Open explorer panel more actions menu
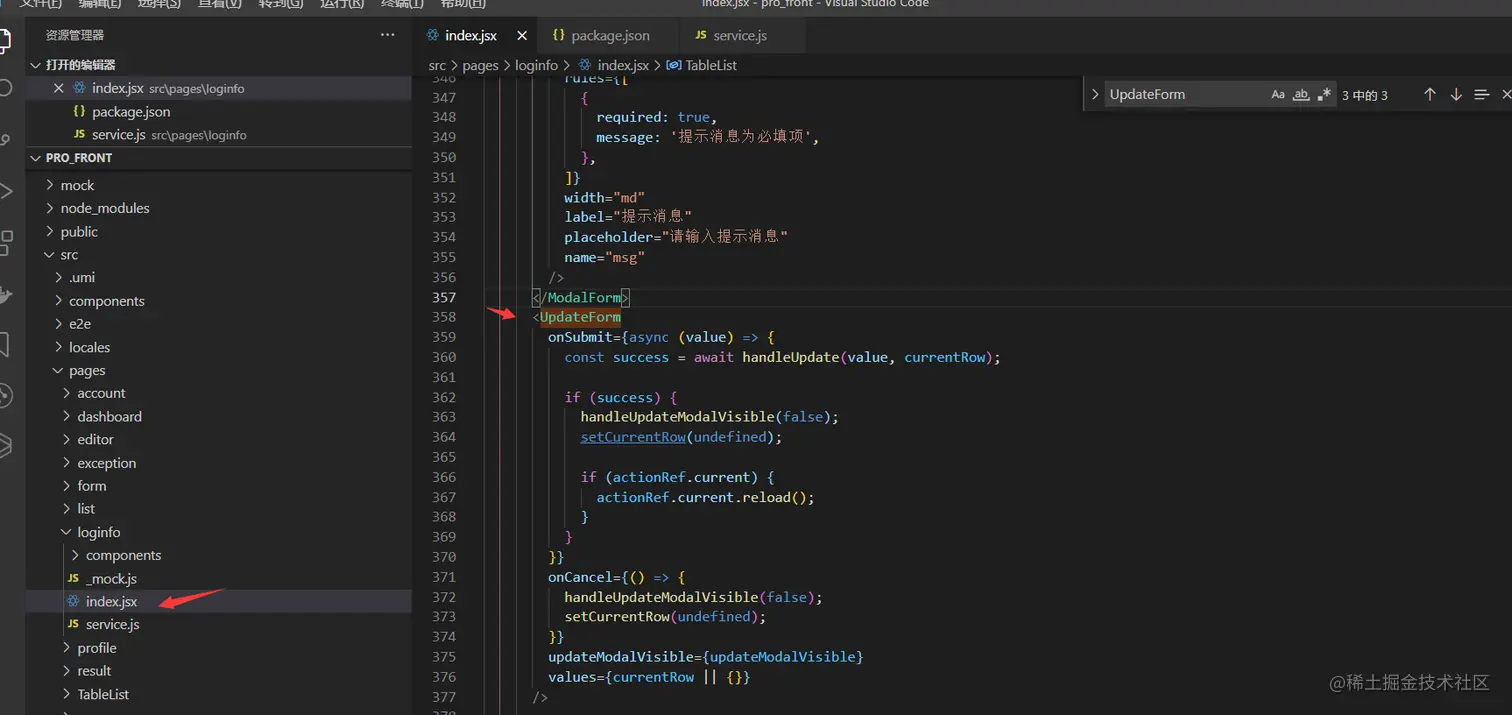This screenshot has width=1512, height=715. (387, 35)
